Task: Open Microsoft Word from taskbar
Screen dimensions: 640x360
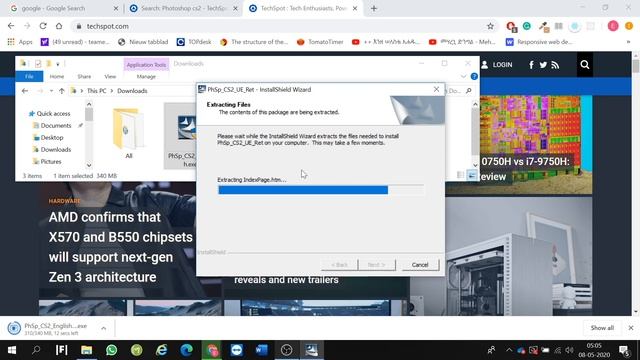Action: click(261, 350)
